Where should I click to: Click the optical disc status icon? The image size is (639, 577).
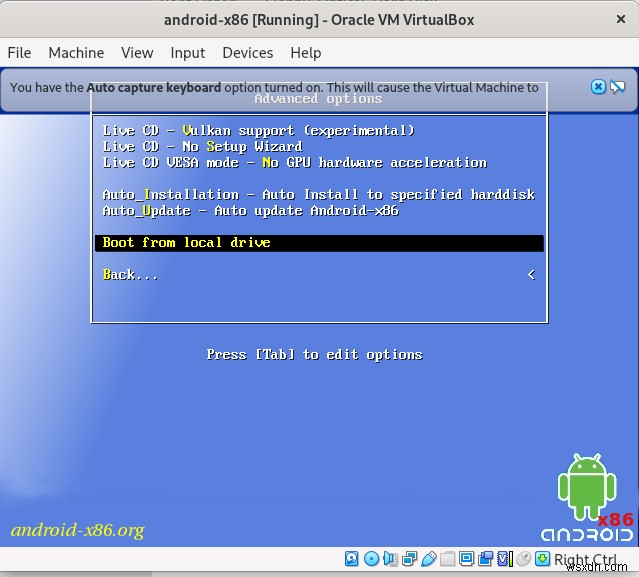point(371,559)
